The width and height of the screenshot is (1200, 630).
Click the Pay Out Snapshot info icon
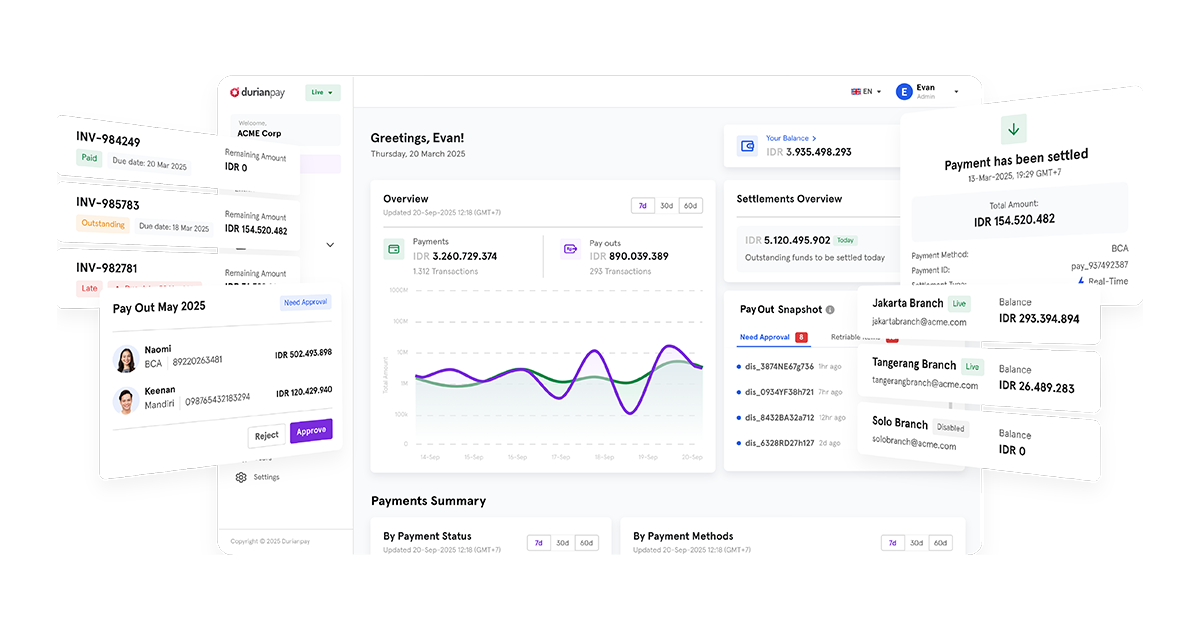[830, 310]
